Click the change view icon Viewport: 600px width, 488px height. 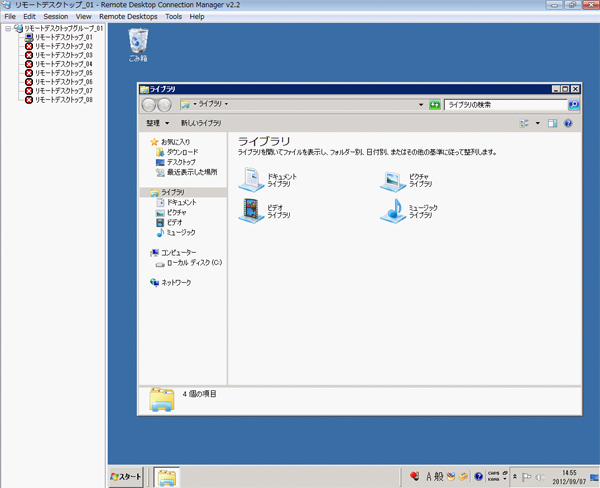pos(524,123)
